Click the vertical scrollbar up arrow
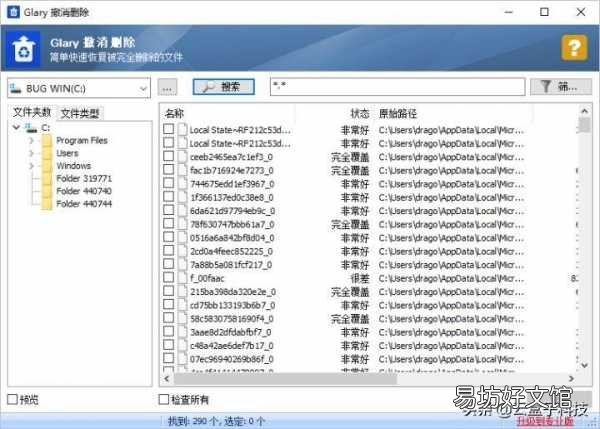Viewport: 600px width, 429px height. (x=585, y=111)
